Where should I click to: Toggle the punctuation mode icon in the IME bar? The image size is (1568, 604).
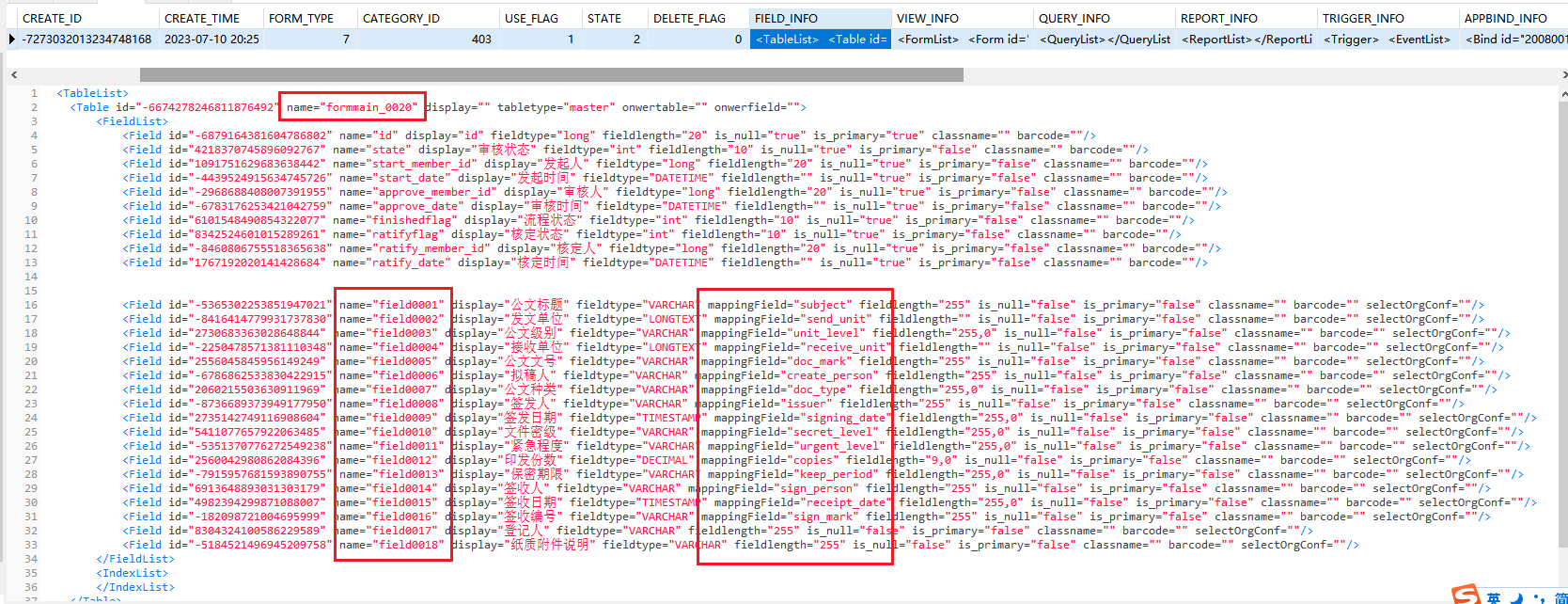tap(1538, 597)
